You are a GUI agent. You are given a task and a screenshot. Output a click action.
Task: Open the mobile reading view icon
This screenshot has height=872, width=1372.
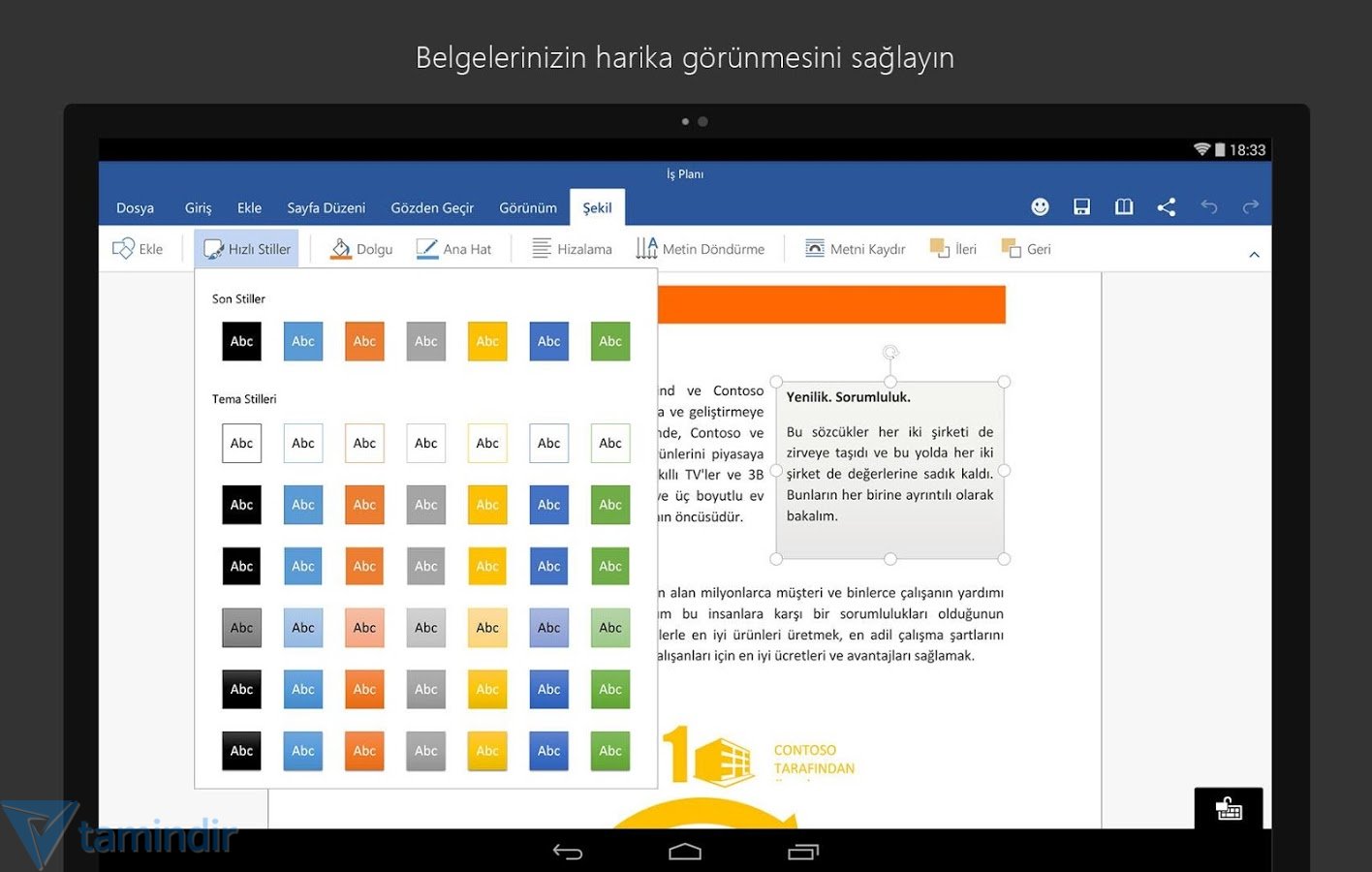[x=1123, y=206]
